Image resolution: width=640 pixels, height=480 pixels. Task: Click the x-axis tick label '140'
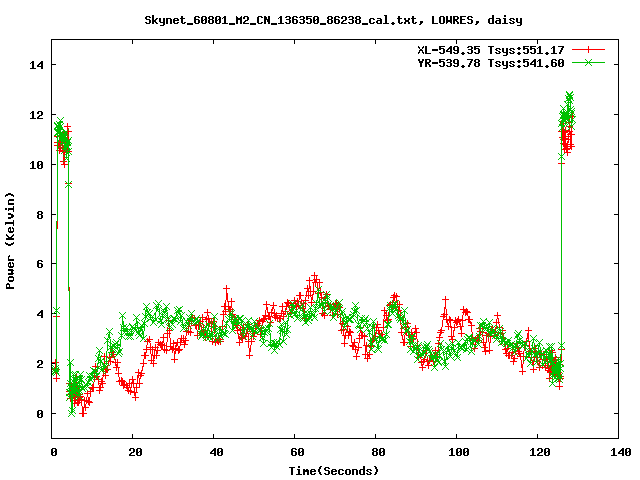coord(621,452)
